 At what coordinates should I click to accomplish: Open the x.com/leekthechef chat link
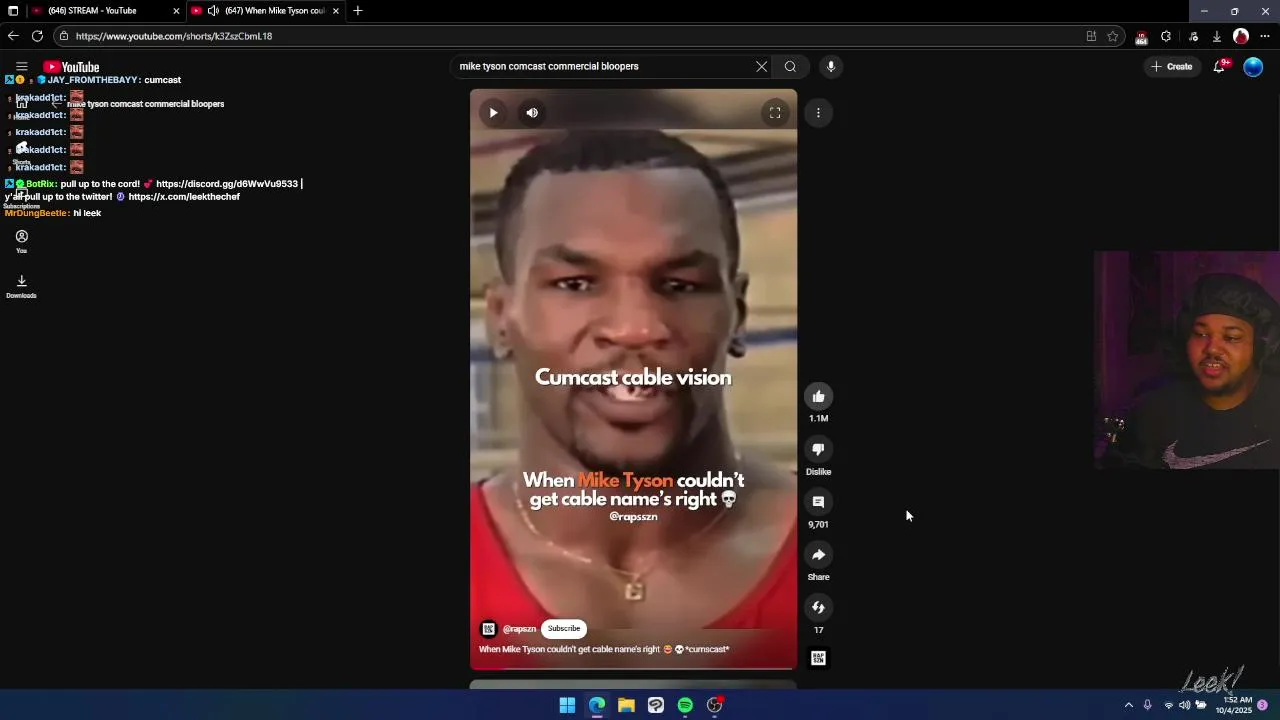click(x=184, y=197)
